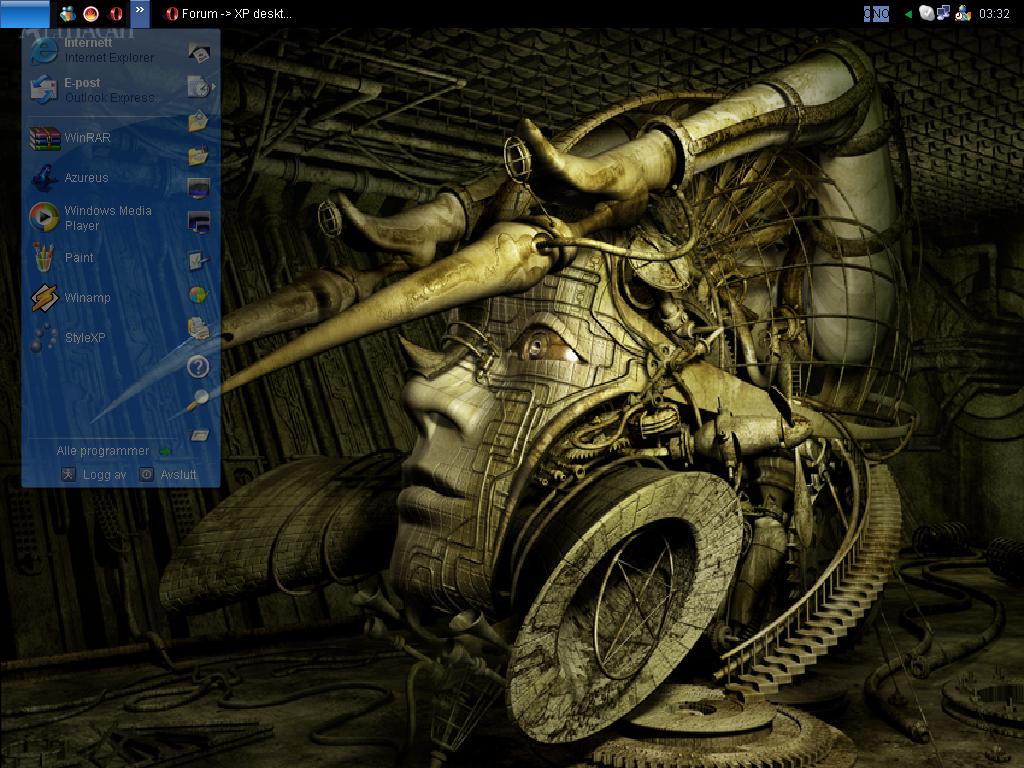
Task: Click the 03:32 clock
Action: [x=995, y=14]
